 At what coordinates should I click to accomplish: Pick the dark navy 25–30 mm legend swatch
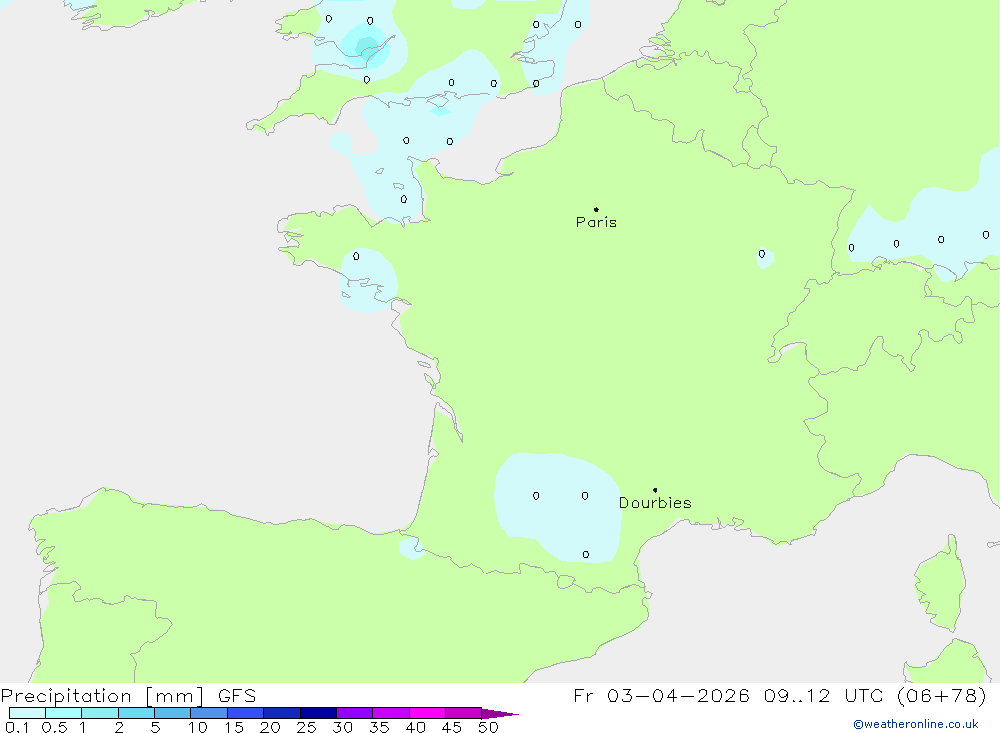point(318,713)
